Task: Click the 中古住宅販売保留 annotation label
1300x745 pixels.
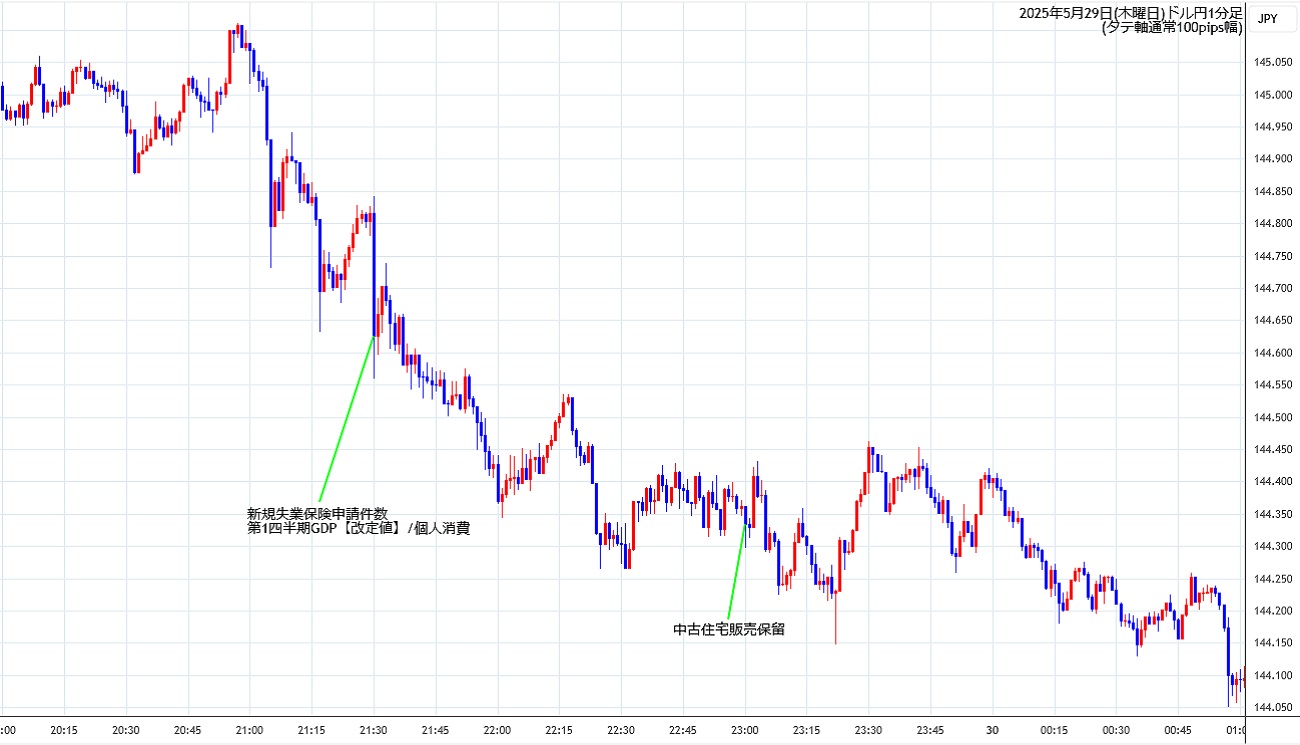Action: coord(728,630)
